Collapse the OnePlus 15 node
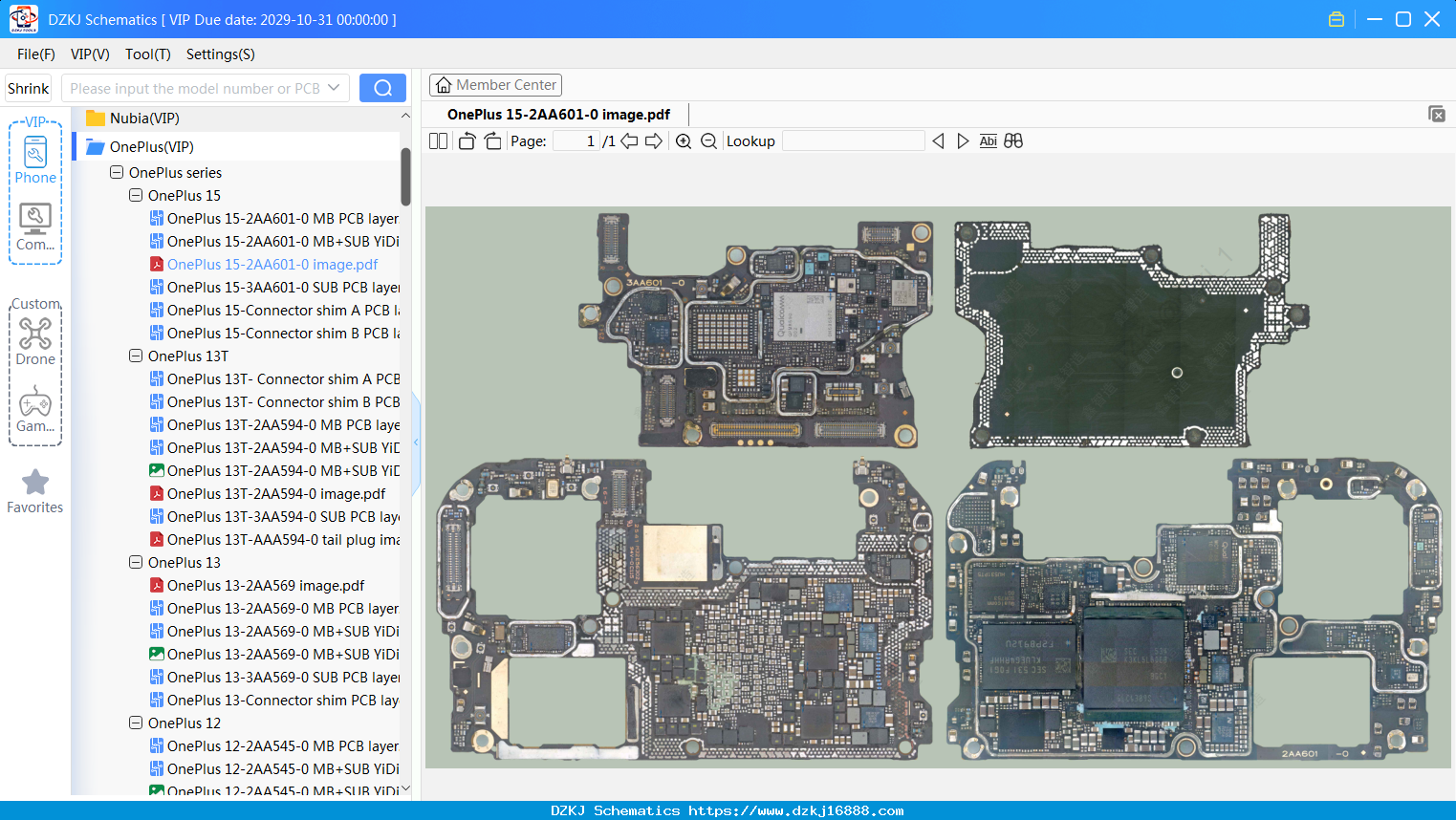 (136, 196)
